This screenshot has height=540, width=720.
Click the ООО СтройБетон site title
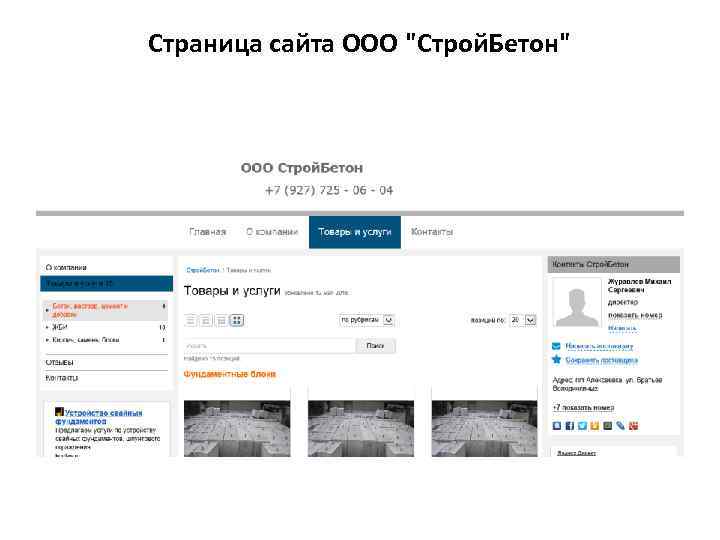coord(302,168)
